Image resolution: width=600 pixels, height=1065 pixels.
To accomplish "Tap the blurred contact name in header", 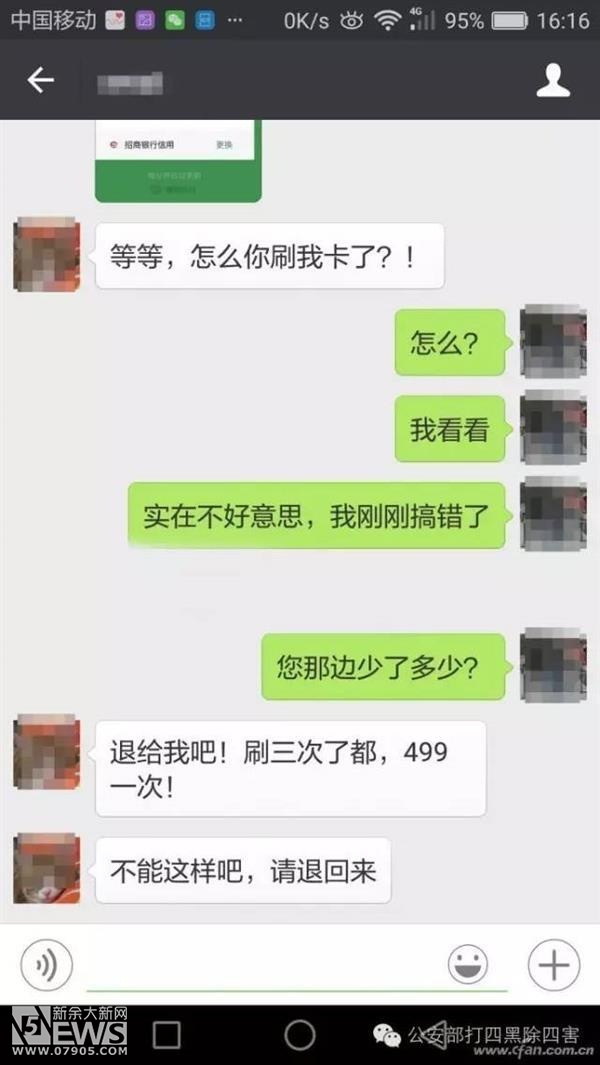I will point(130,82).
